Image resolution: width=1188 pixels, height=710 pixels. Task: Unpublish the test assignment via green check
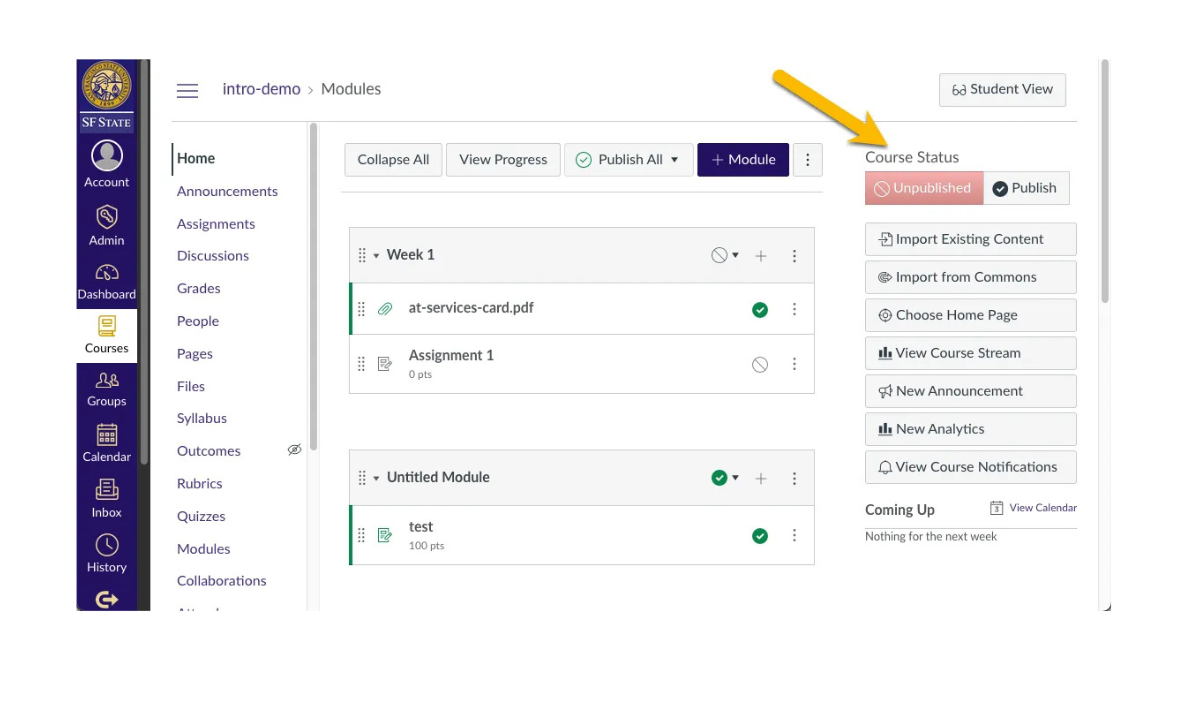point(760,536)
